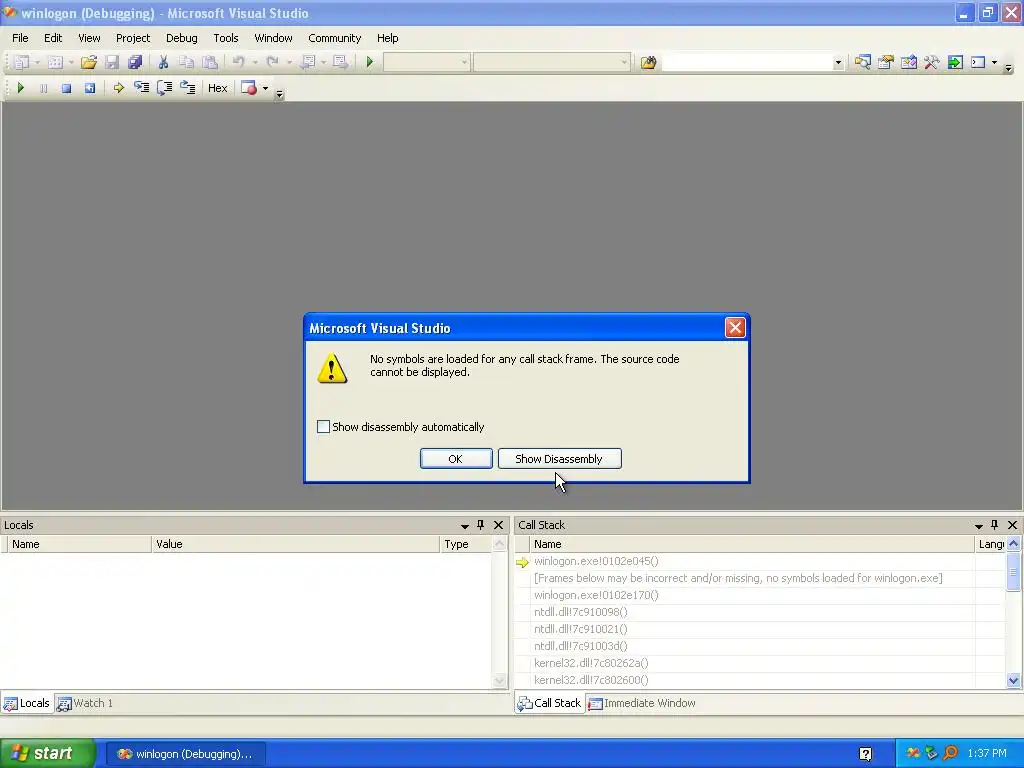Open Locals panel window position menu
Screen dimensions: 1024x768
click(465, 526)
